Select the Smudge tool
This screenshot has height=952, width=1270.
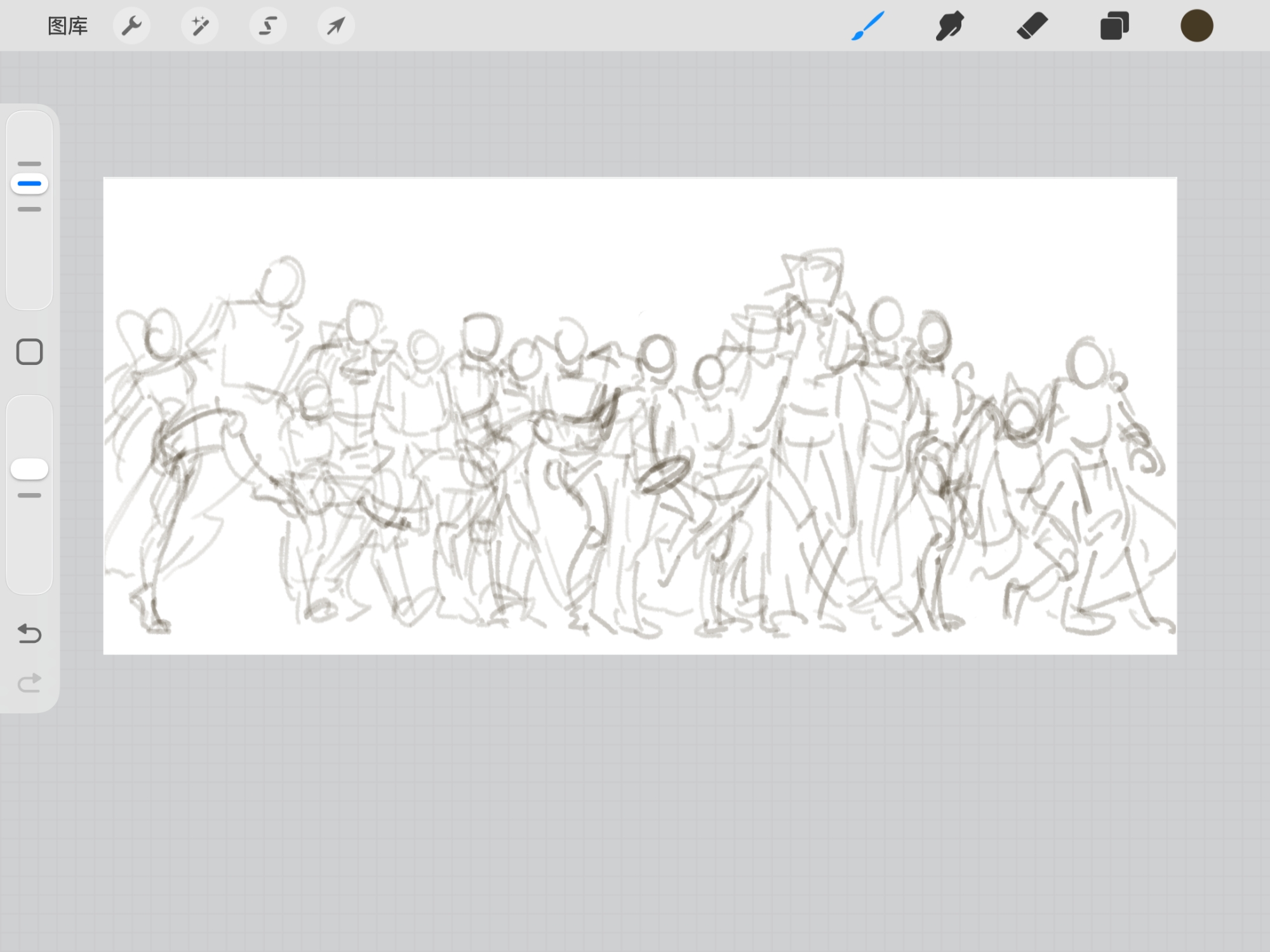tap(950, 26)
